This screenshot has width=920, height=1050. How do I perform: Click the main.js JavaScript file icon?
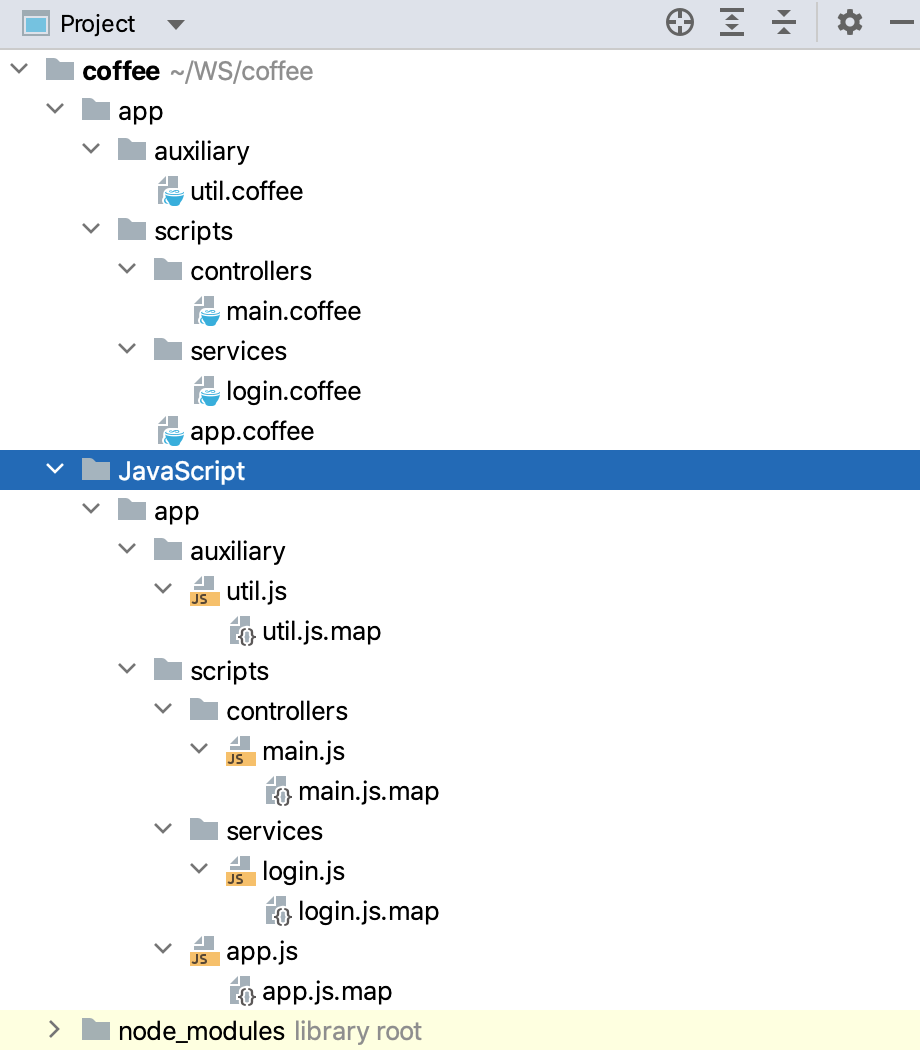coord(238,750)
